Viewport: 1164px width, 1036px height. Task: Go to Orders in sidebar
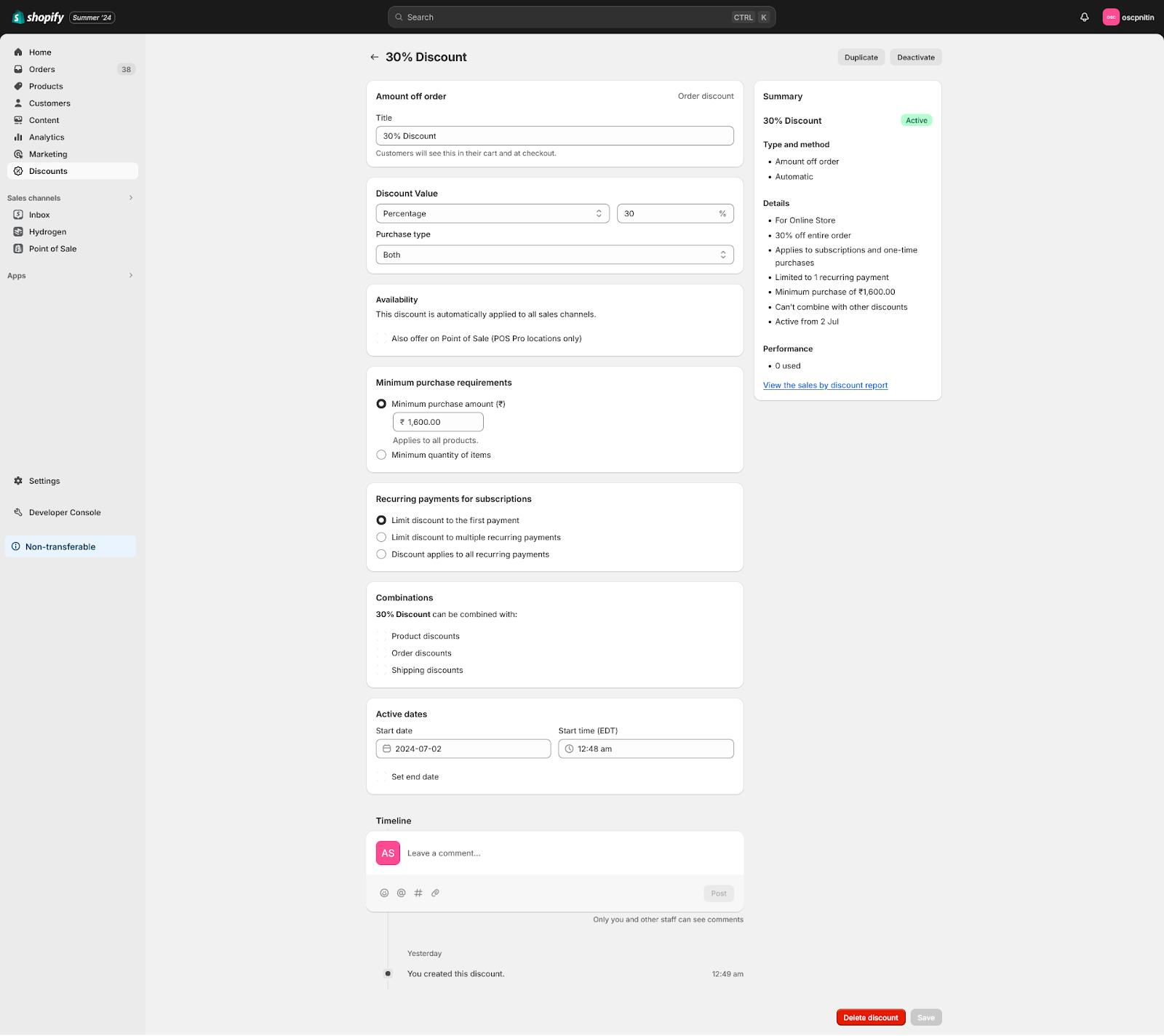[42, 69]
